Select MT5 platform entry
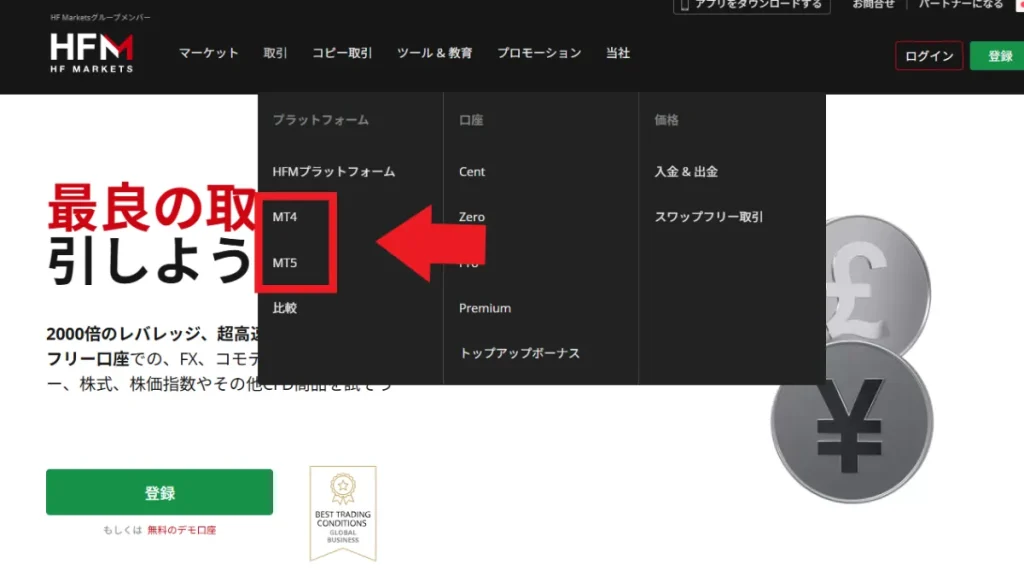The image size is (1024, 570). (285, 262)
